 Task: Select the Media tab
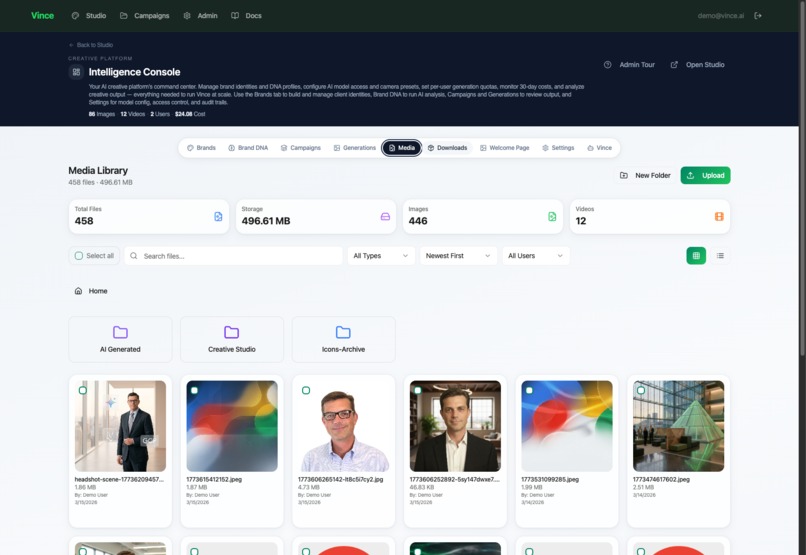[x=401, y=148]
